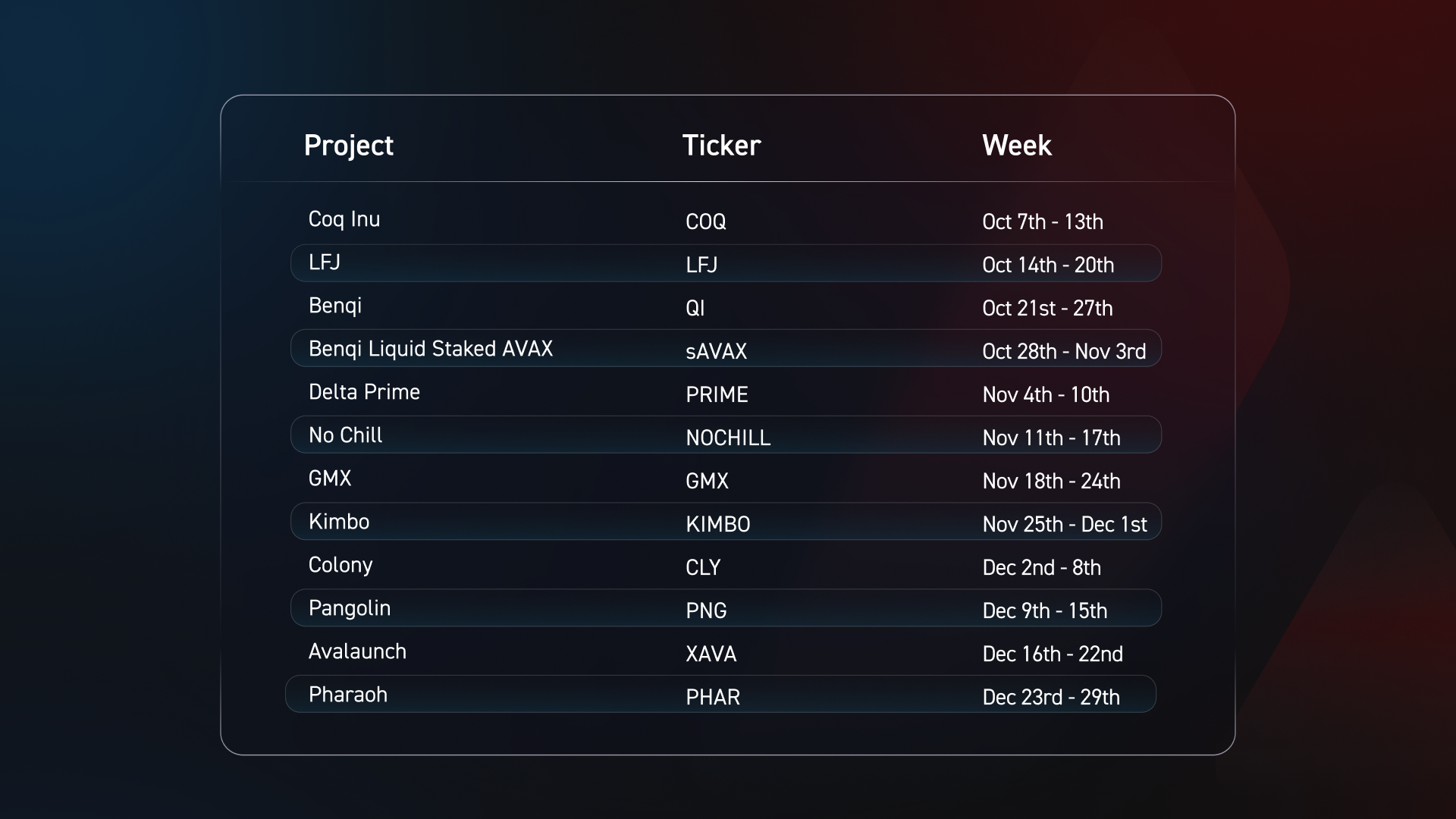
Task: Click the XAVA ticker
Action: pos(711,654)
